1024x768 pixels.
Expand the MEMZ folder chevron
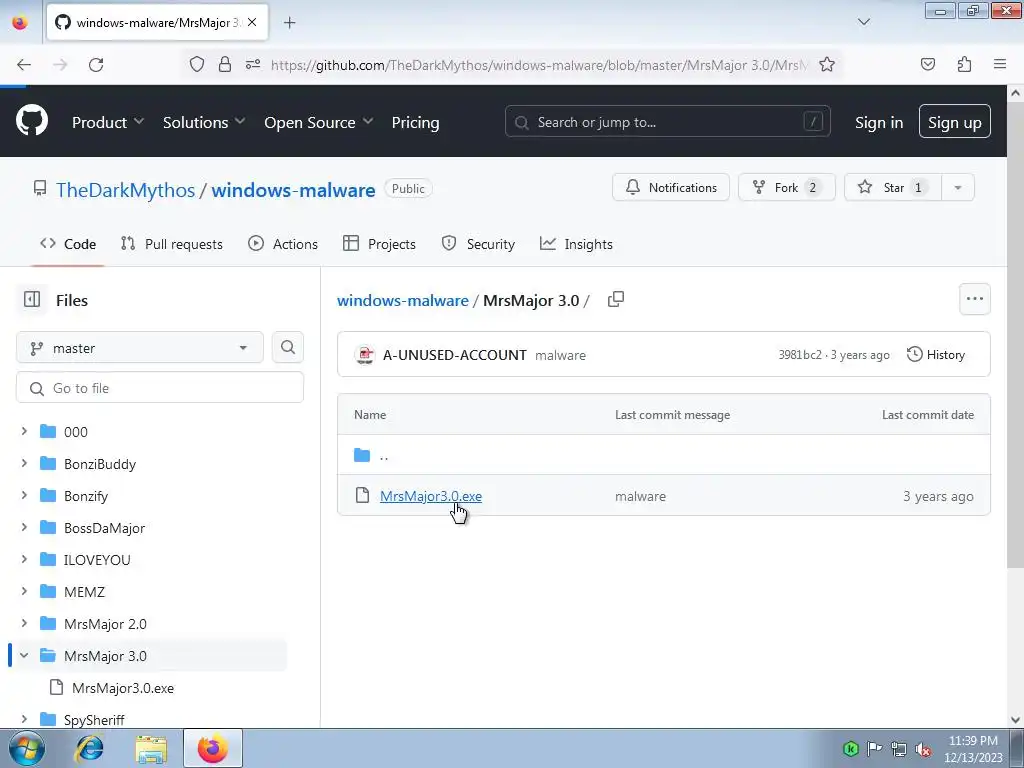[x=24, y=591]
